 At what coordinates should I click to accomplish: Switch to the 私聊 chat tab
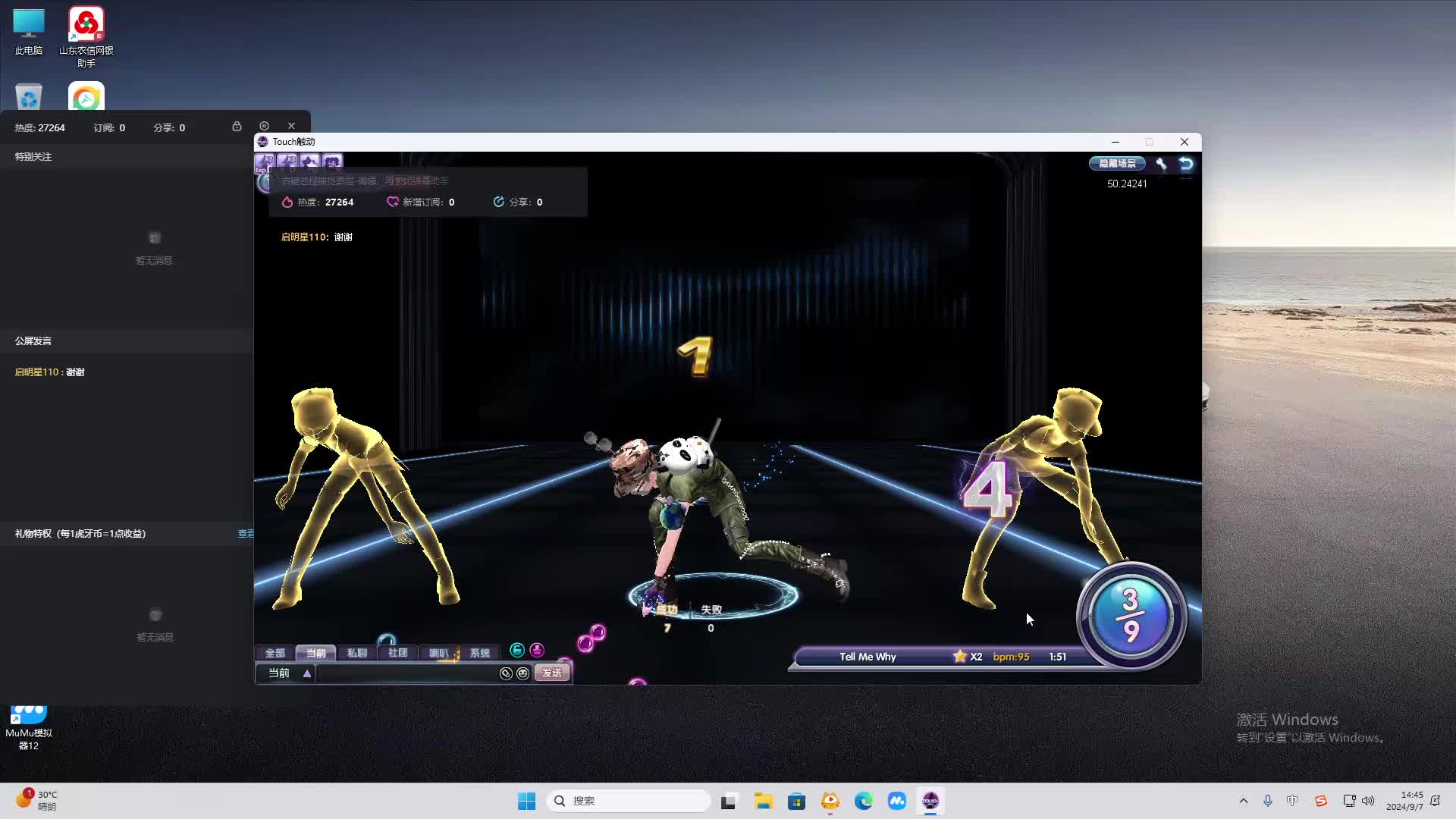(356, 653)
